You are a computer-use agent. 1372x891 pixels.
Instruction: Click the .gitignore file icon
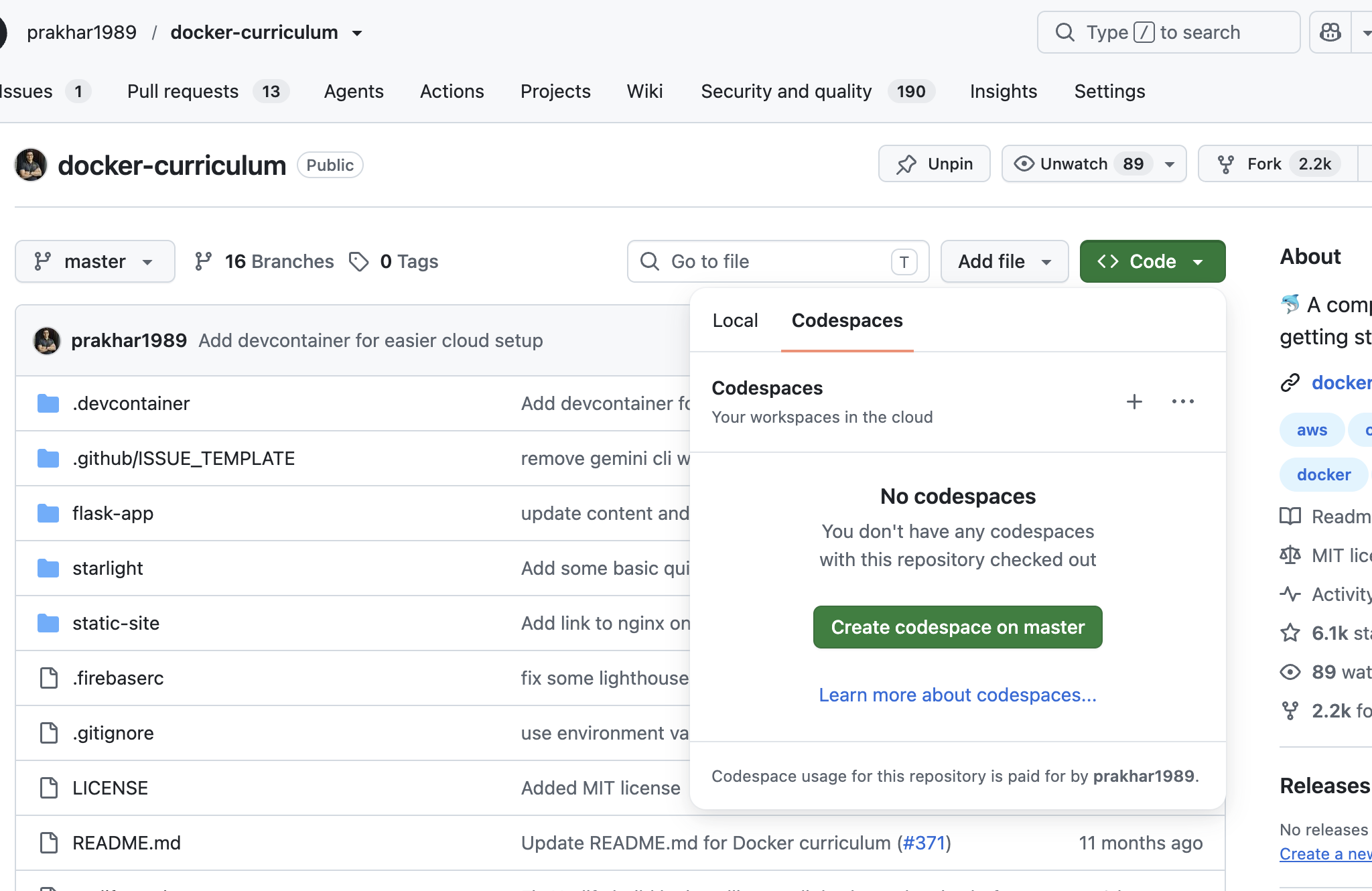49,733
